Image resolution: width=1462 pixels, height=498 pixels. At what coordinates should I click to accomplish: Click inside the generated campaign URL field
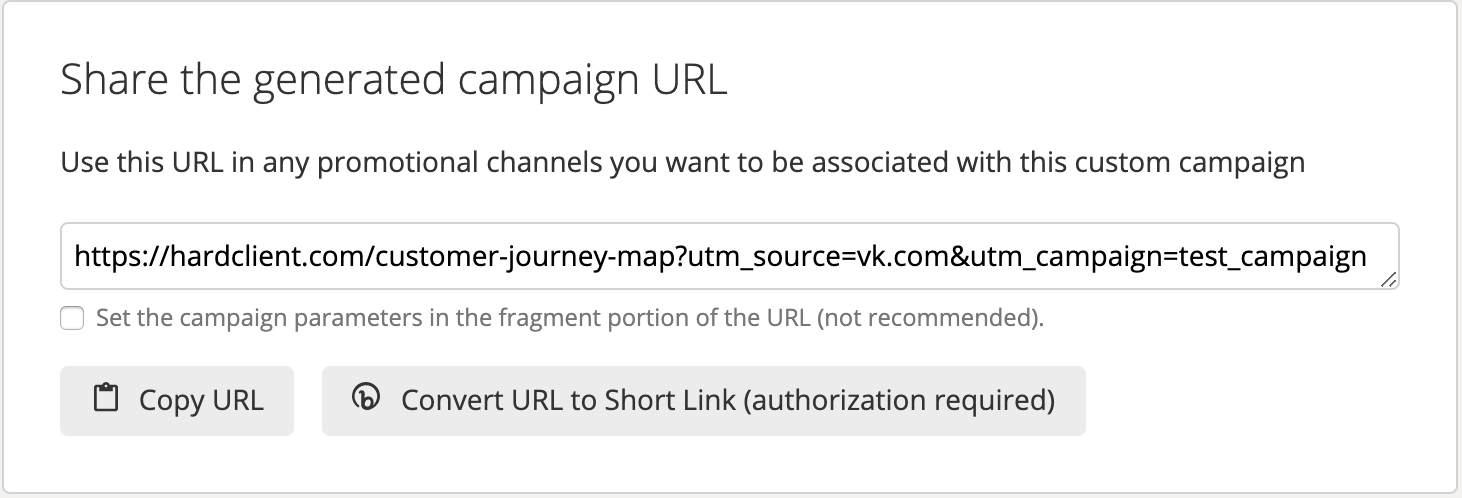click(x=728, y=257)
